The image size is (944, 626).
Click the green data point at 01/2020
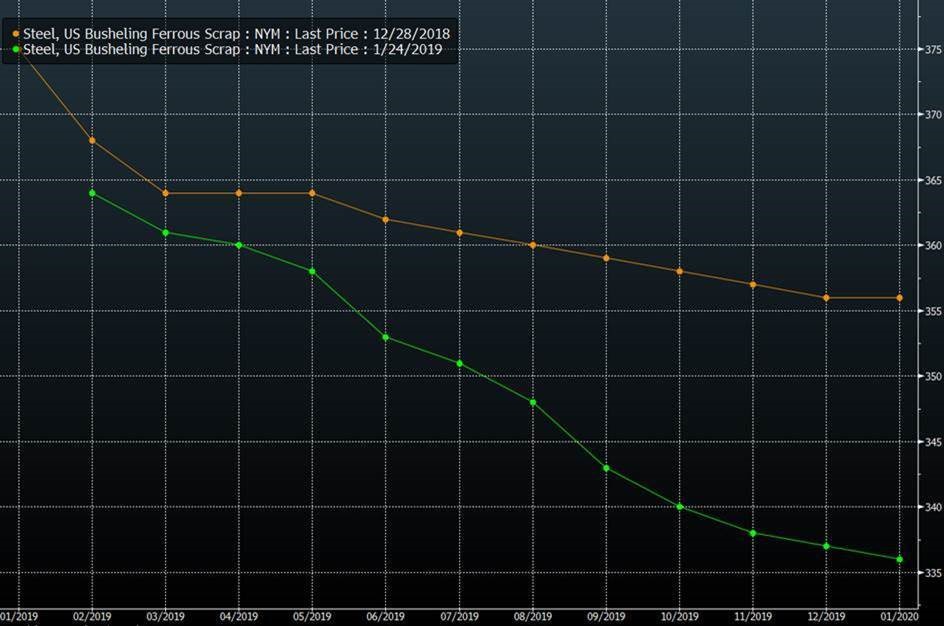click(x=900, y=559)
